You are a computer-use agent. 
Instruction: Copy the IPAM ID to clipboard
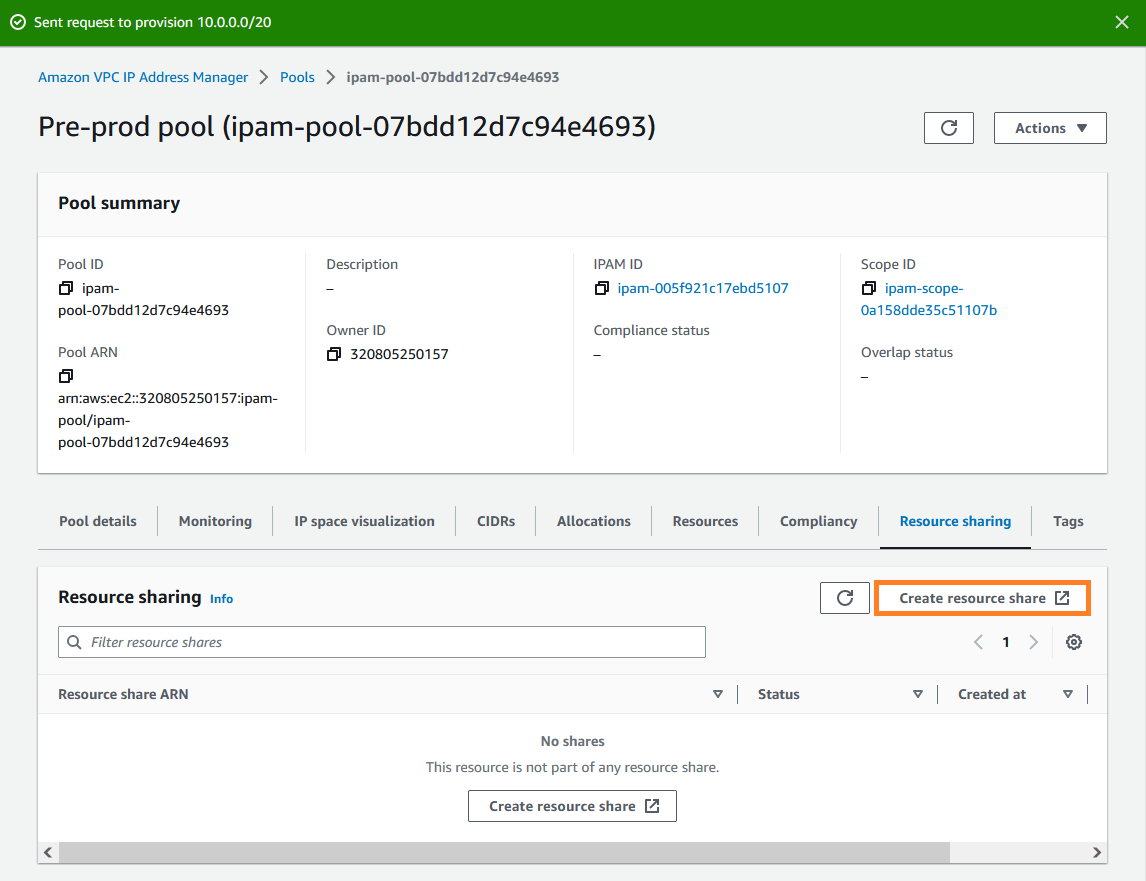(x=601, y=288)
